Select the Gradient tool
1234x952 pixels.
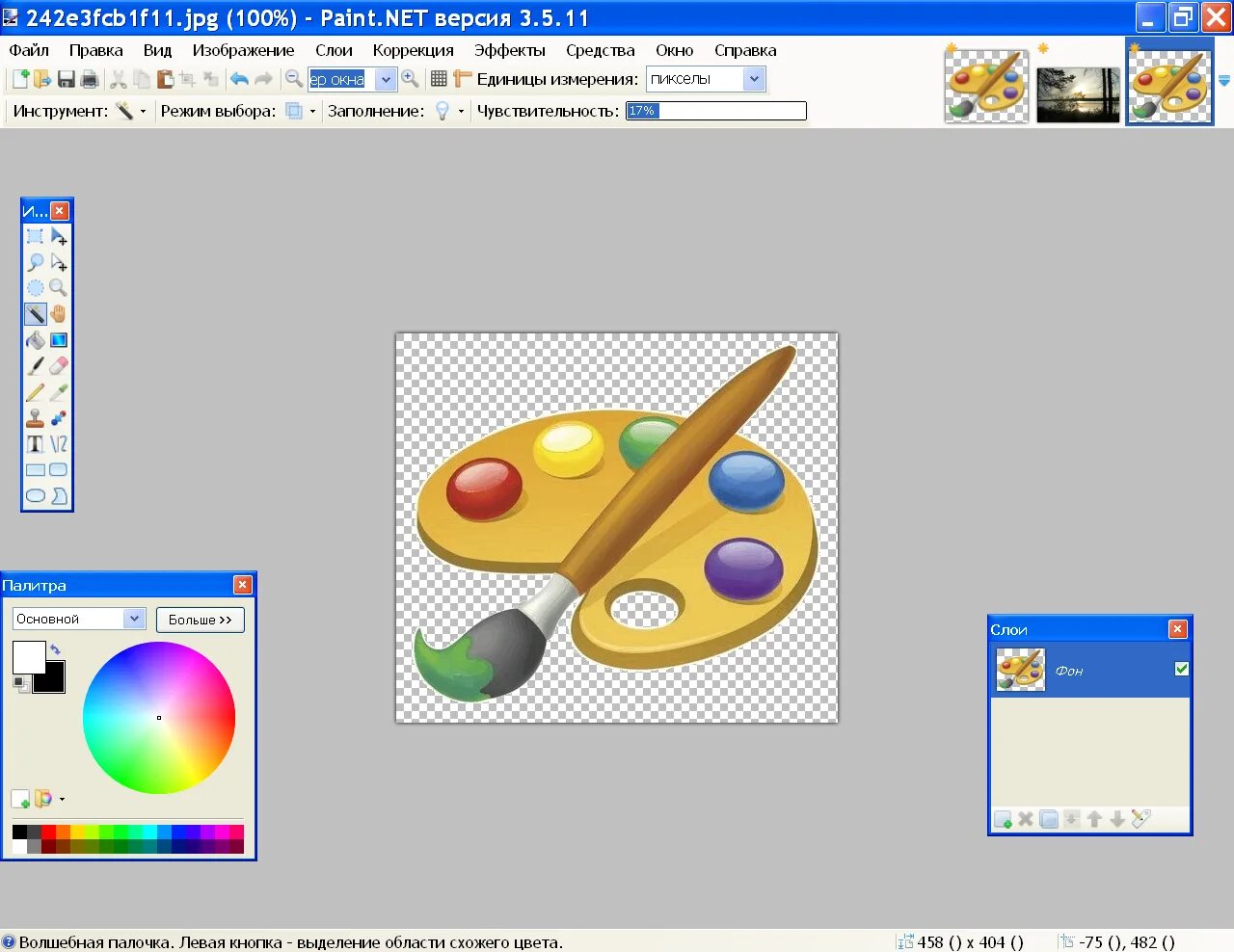click(x=59, y=339)
